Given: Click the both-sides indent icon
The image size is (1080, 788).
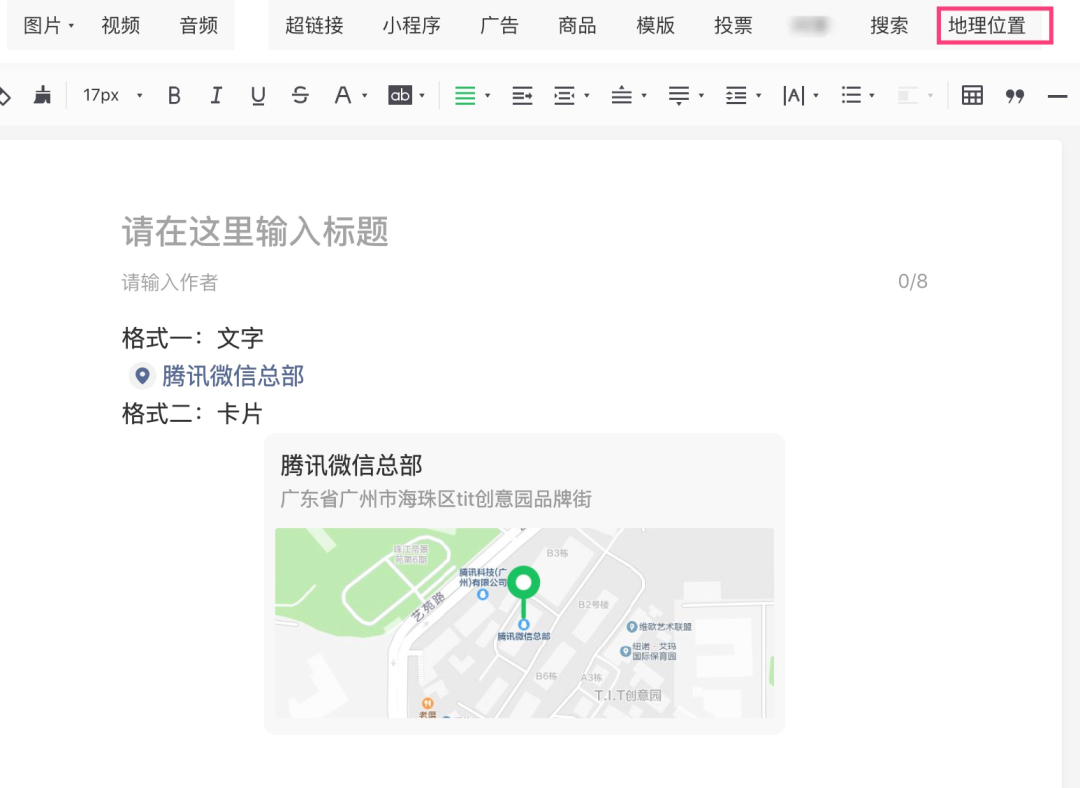Looking at the screenshot, I should [564, 95].
